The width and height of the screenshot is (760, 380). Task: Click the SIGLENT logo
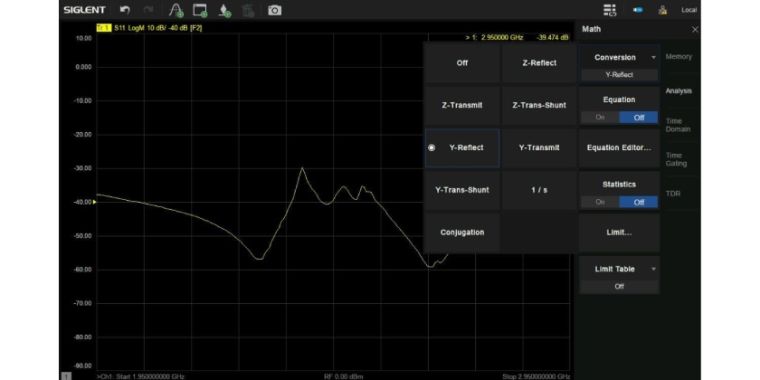[84, 10]
